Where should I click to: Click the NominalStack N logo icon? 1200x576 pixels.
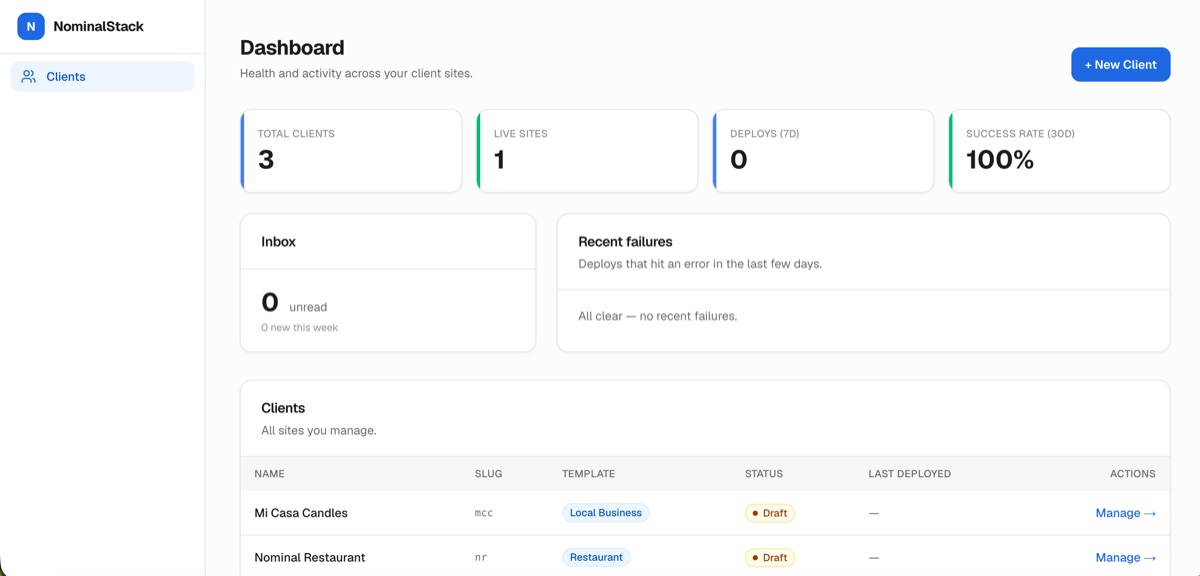31,27
